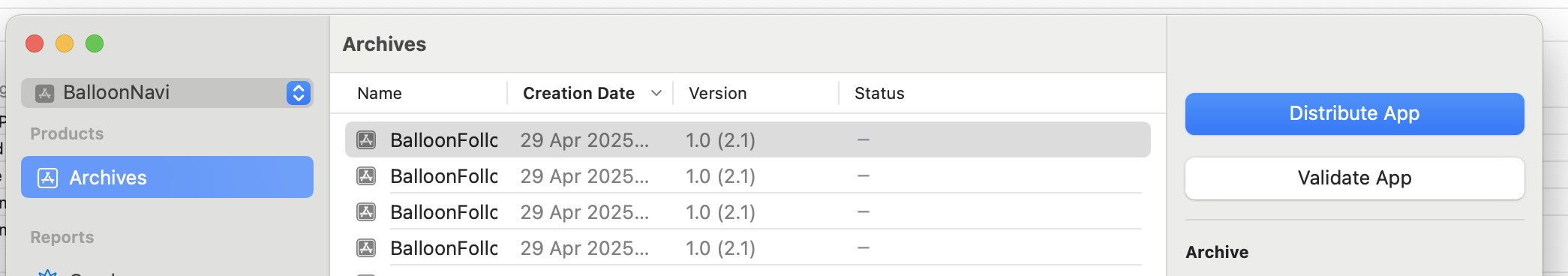Click the Distribute App button
This screenshot has width=1568, height=276.
coord(1355,114)
